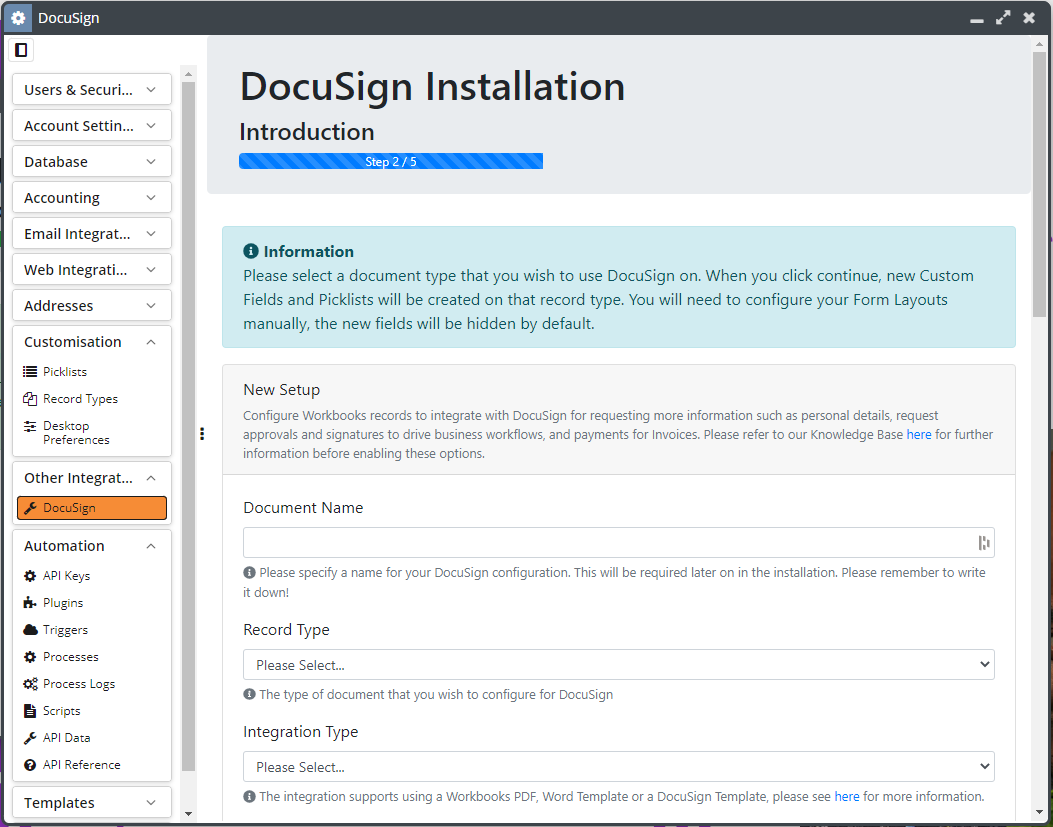The height and width of the screenshot is (827, 1053).
Task: Expand the Database section
Action: [92, 161]
